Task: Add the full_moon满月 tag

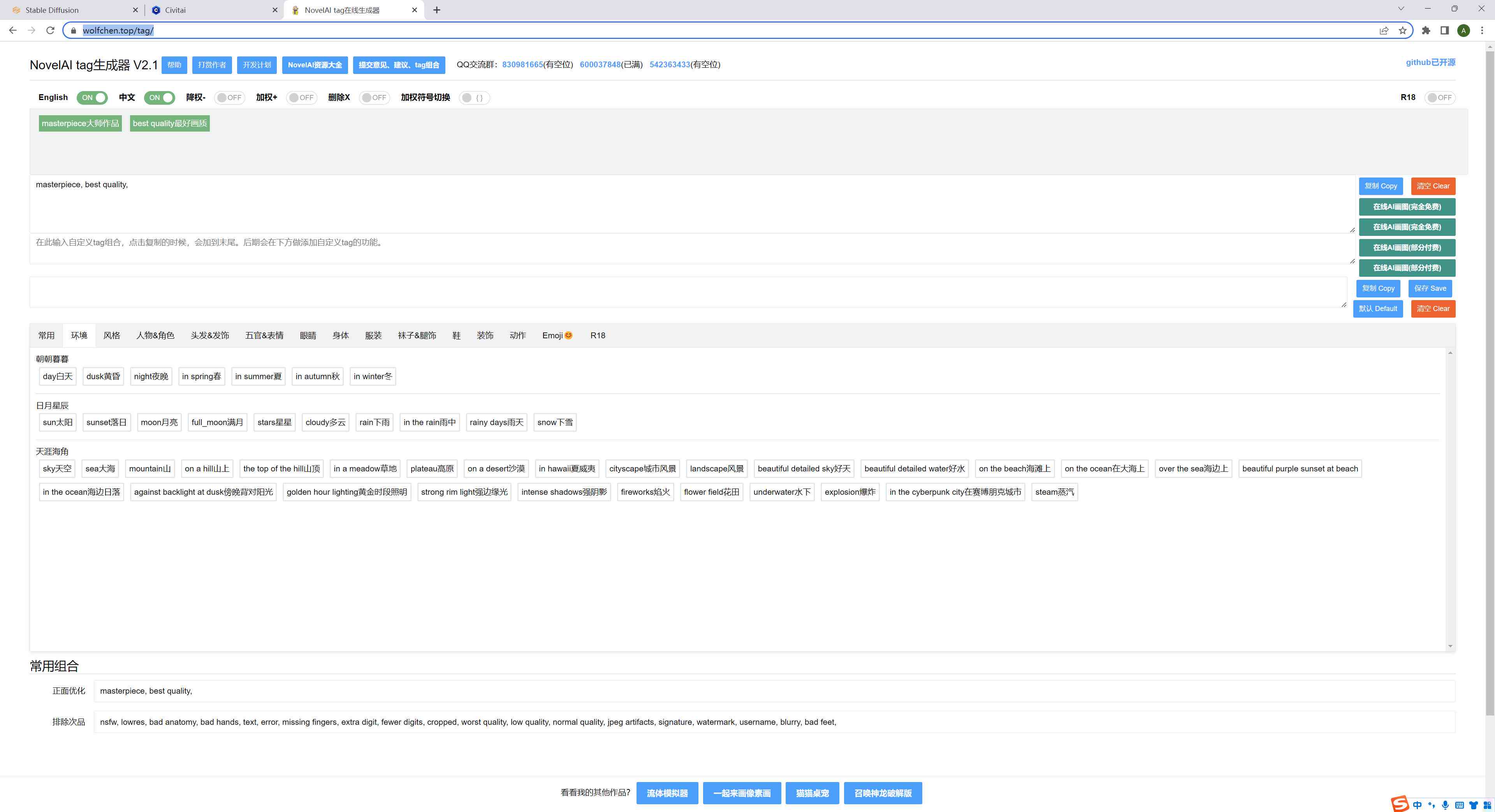Action: pos(217,422)
